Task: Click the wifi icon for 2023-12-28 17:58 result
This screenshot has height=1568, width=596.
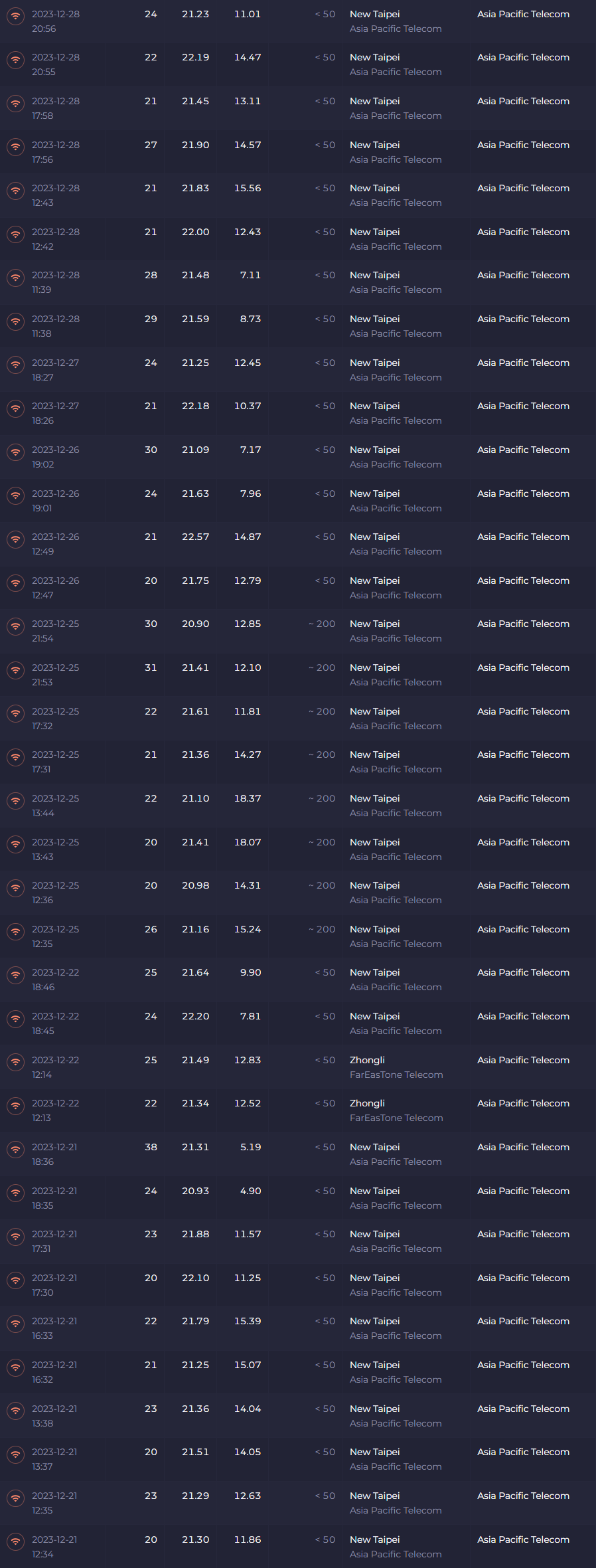Action: 15,103
